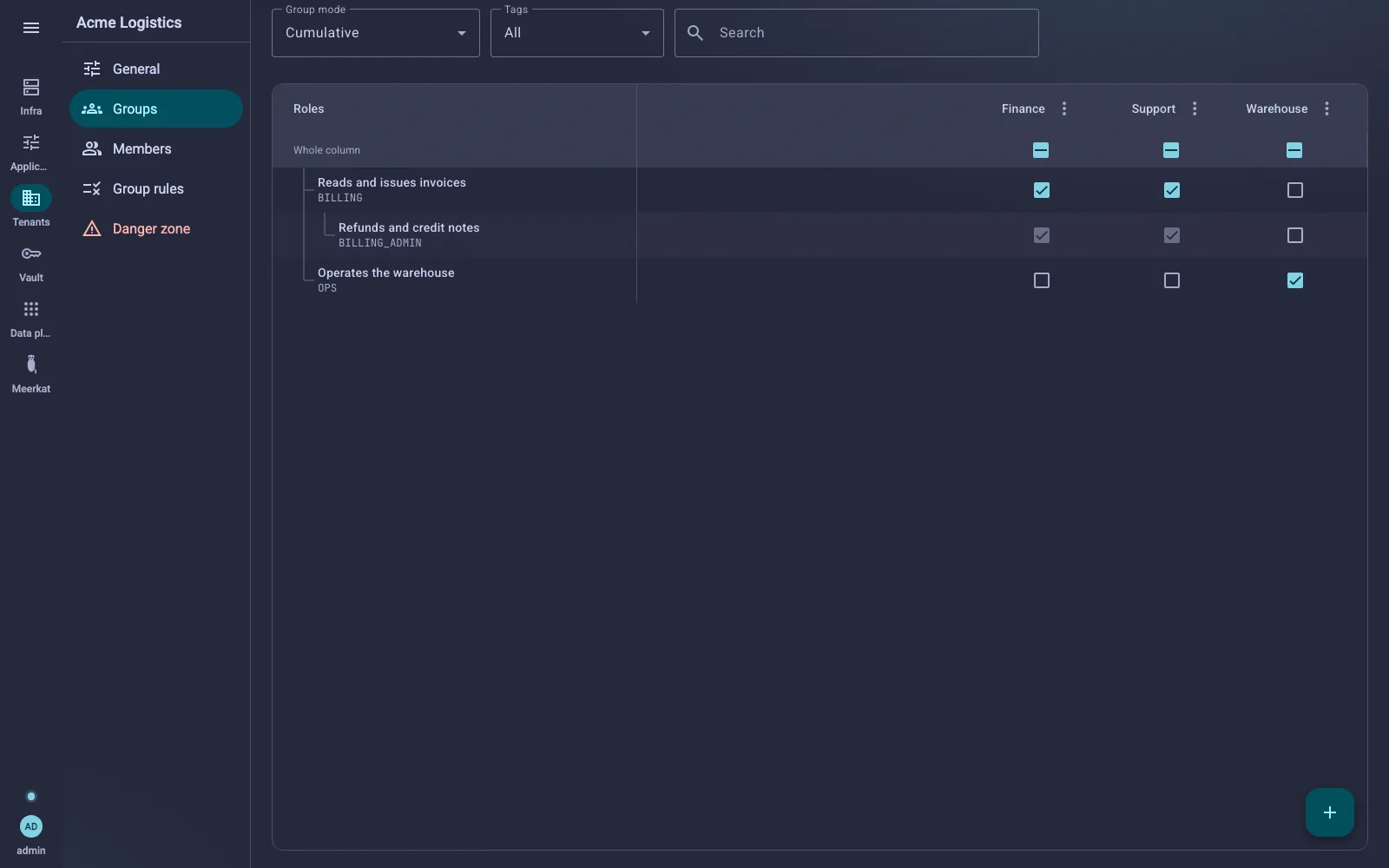Go to Infra section icon
The image size is (1389, 868).
pos(31,87)
